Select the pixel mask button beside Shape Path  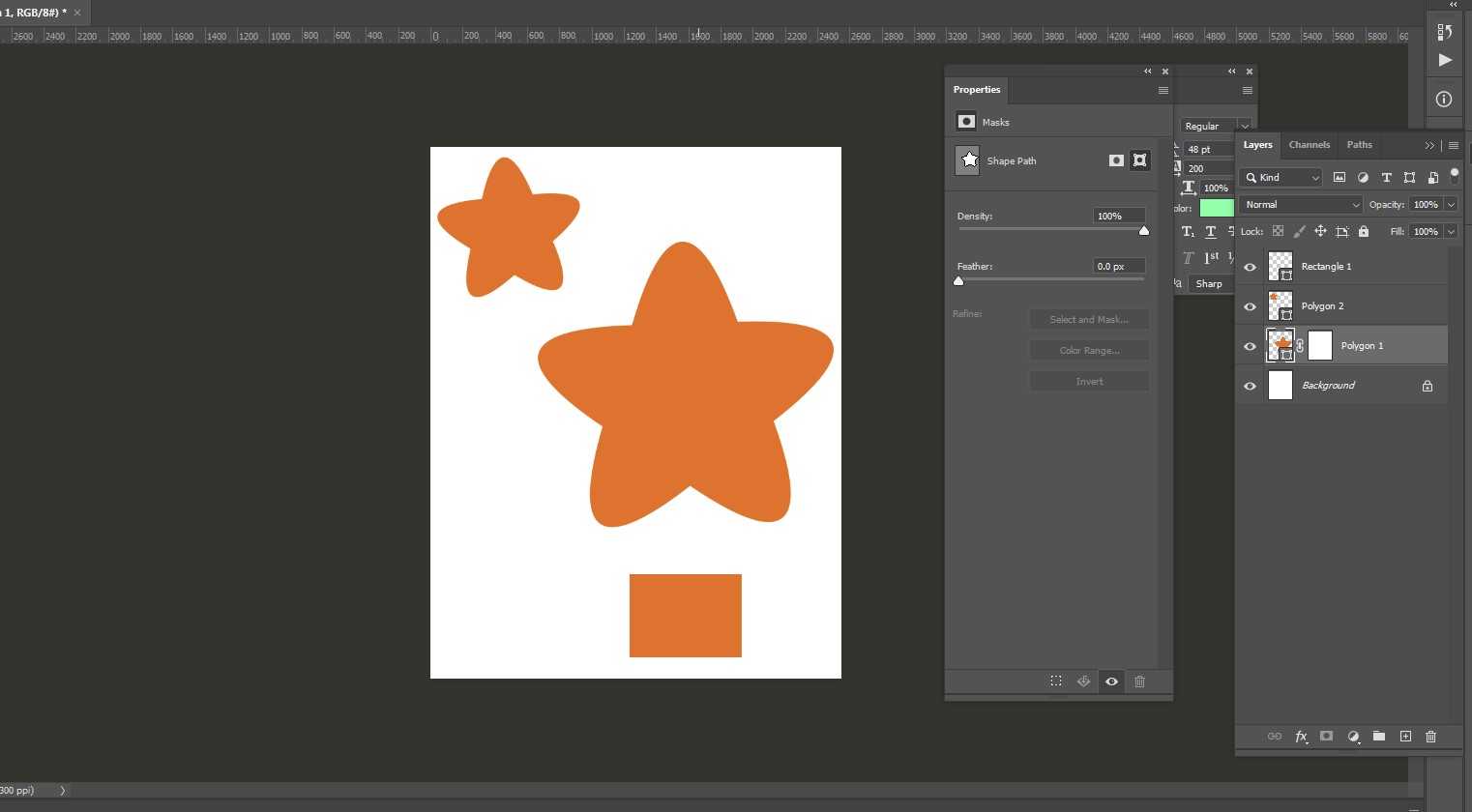pyautogui.click(x=1116, y=160)
